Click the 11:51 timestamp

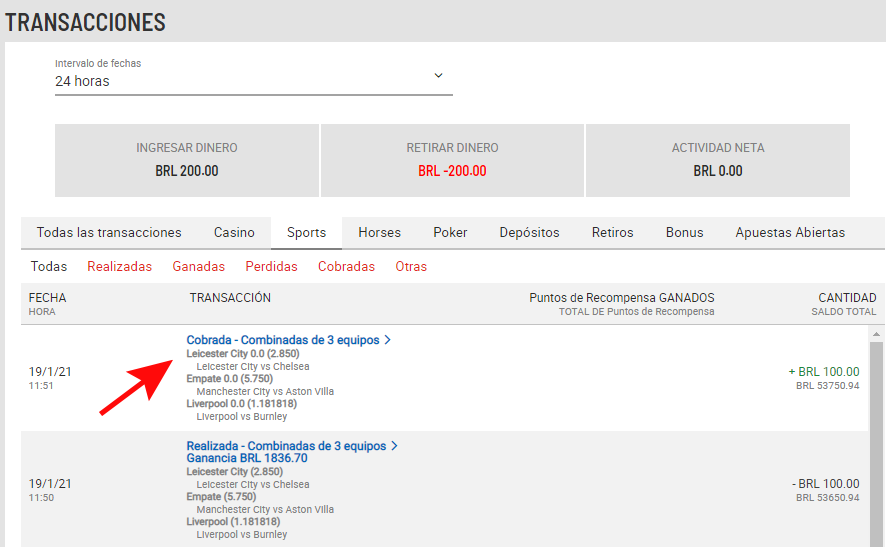pyautogui.click(x=41, y=386)
